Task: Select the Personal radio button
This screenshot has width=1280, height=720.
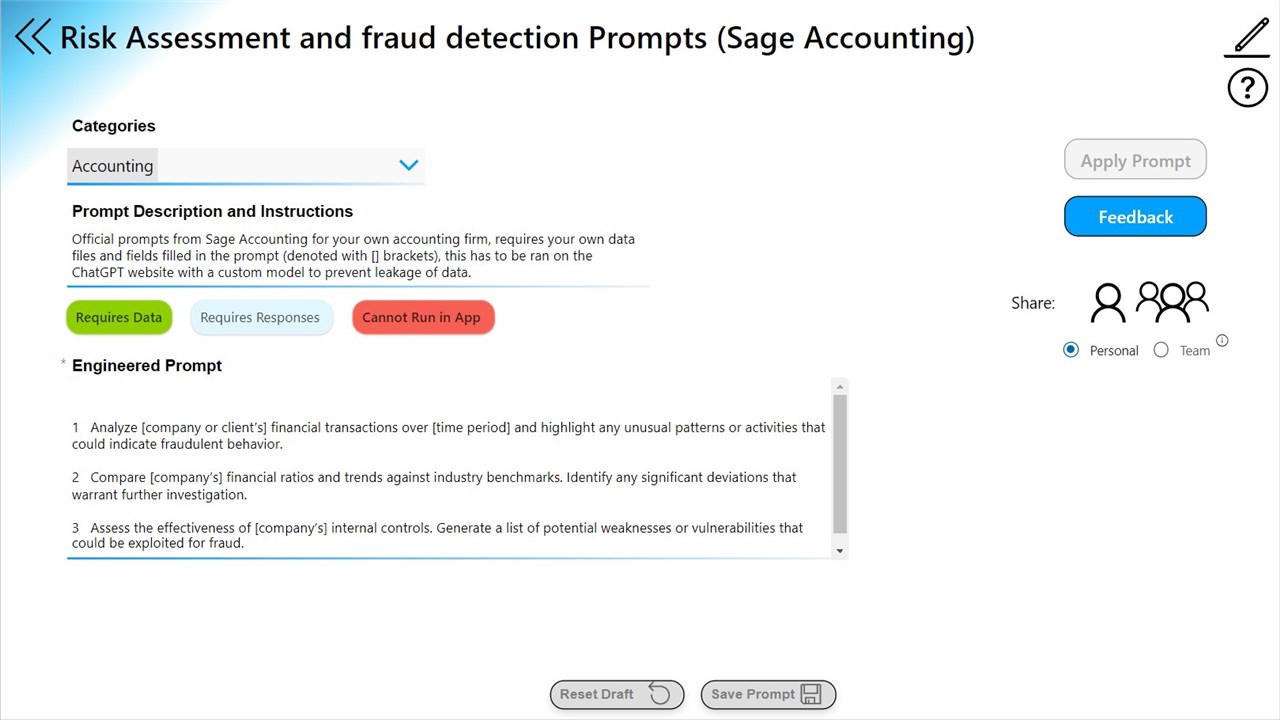Action: coord(1071,350)
